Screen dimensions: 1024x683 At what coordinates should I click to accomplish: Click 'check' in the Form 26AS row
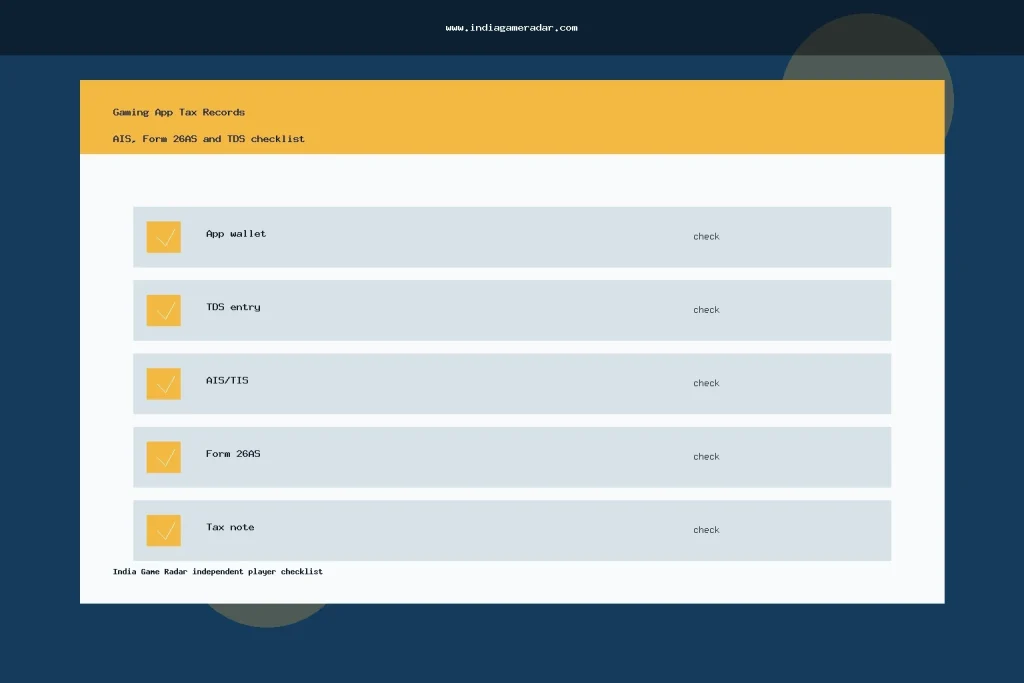point(706,456)
